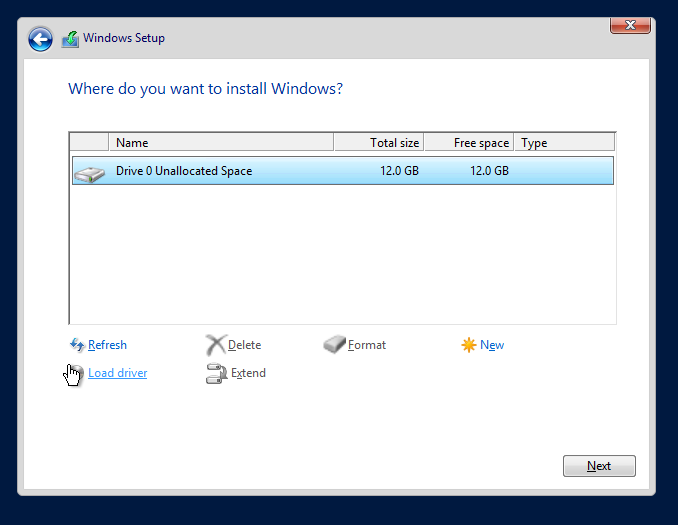Viewport: 678px width, 525px height.
Task: Hit the Delete text link
Action: click(245, 345)
